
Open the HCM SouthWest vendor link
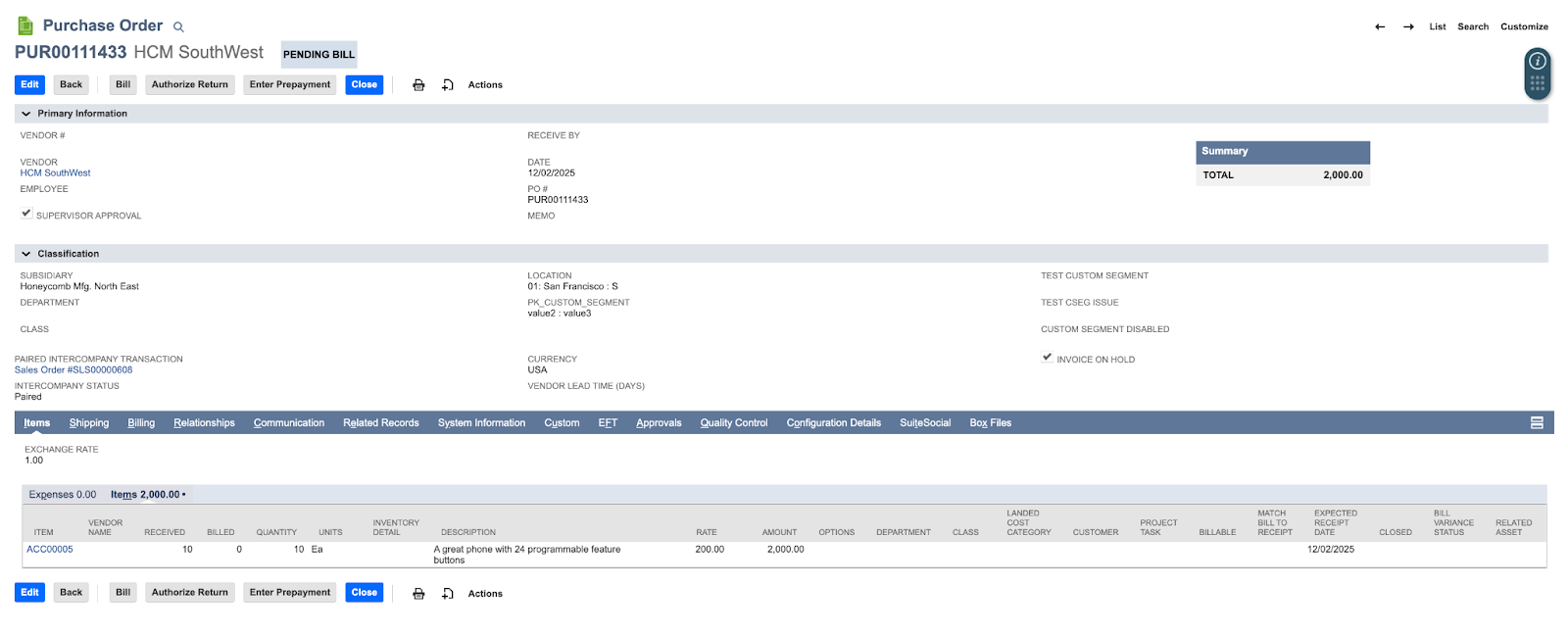pyautogui.click(x=55, y=173)
